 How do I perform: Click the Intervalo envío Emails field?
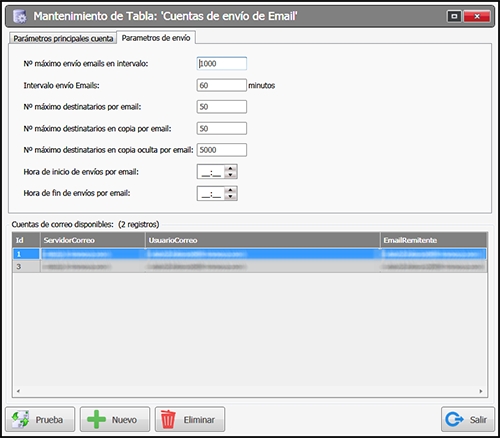pos(222,85)
